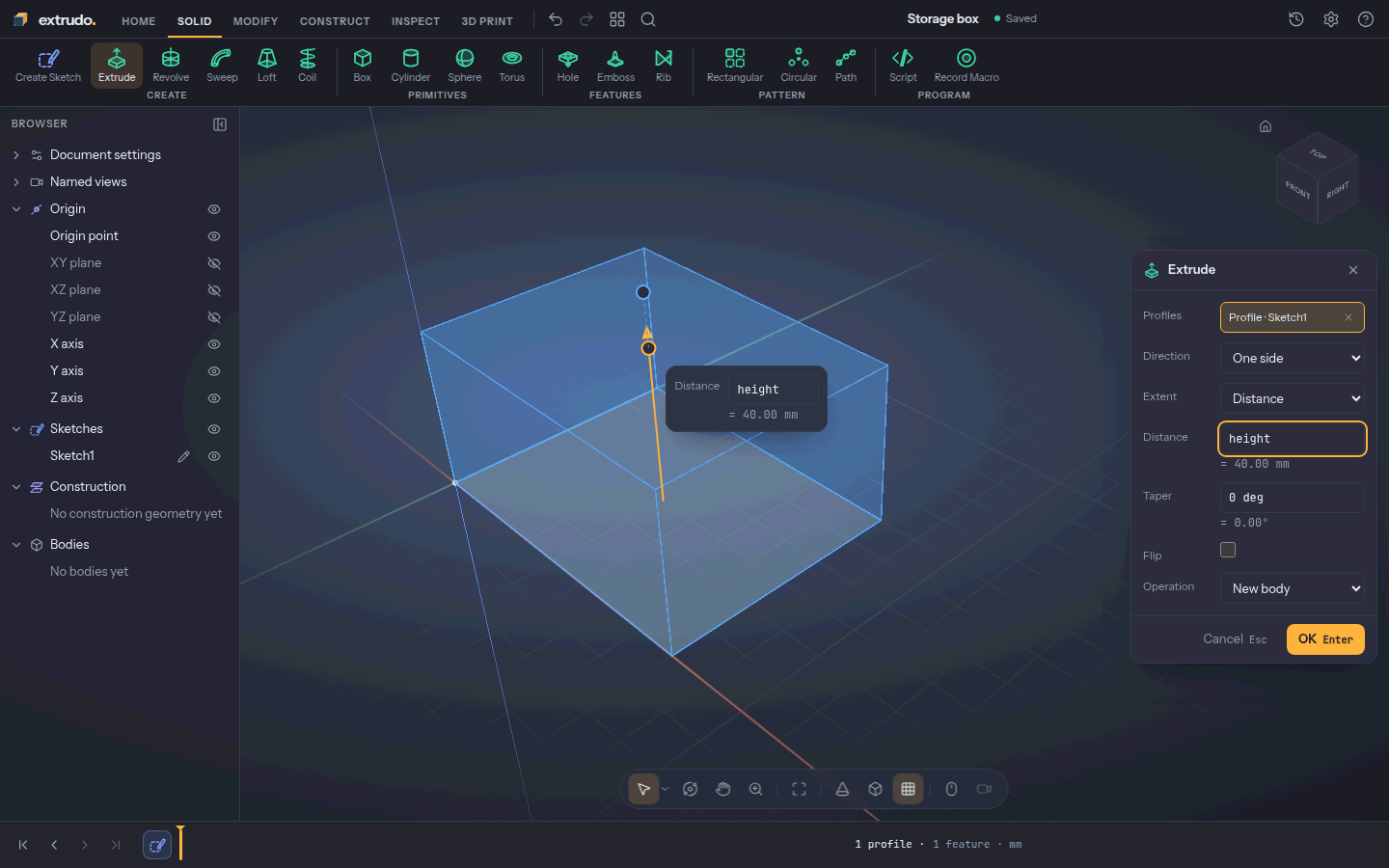Choose the Revolve tool
The image size is (1389, 868).
pos(171,66)
